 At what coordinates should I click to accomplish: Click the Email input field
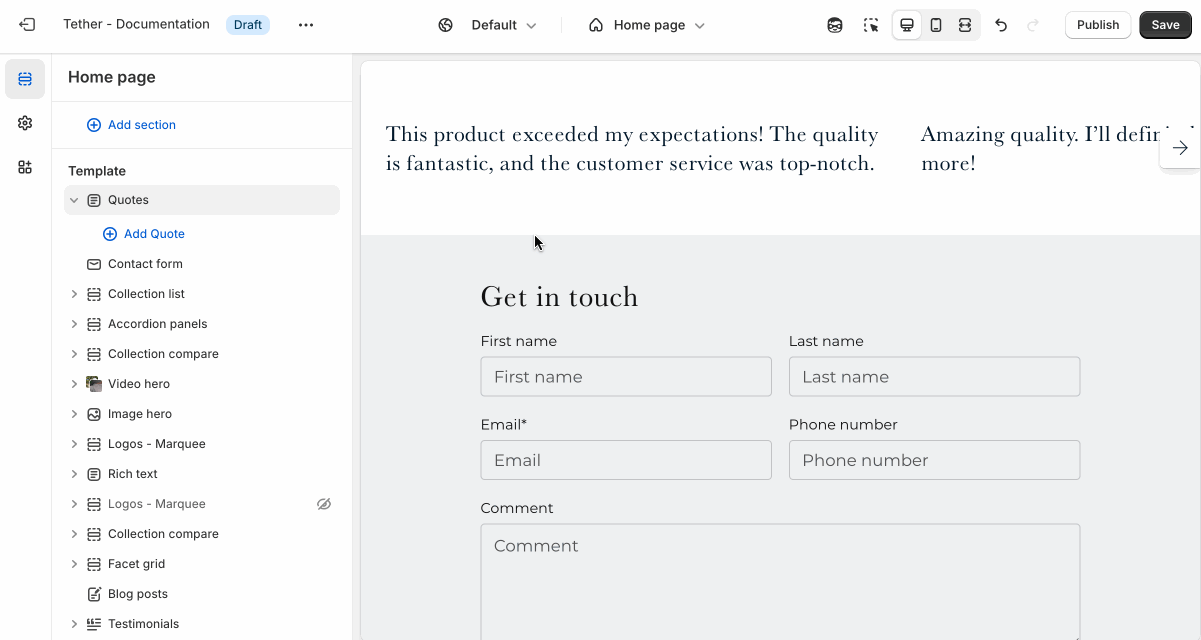click(626, 460)
